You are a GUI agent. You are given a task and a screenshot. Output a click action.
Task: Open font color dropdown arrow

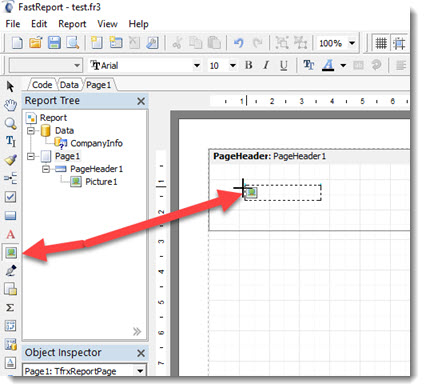point(343,65)
